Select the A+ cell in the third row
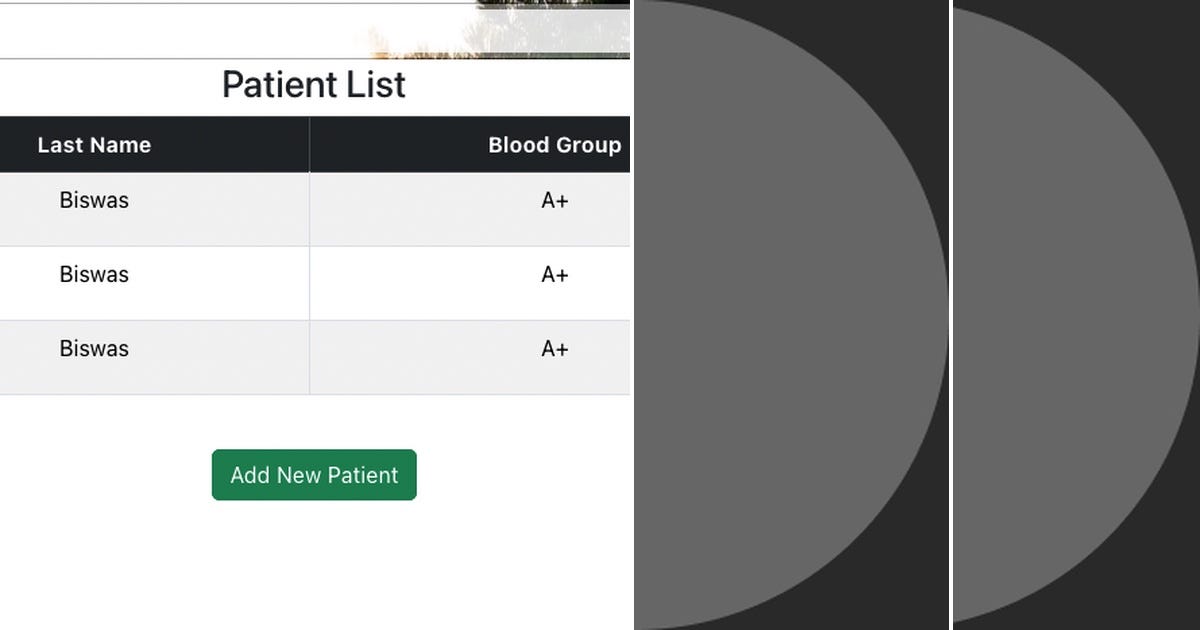Screen dimensions: 1200x630 555,349
